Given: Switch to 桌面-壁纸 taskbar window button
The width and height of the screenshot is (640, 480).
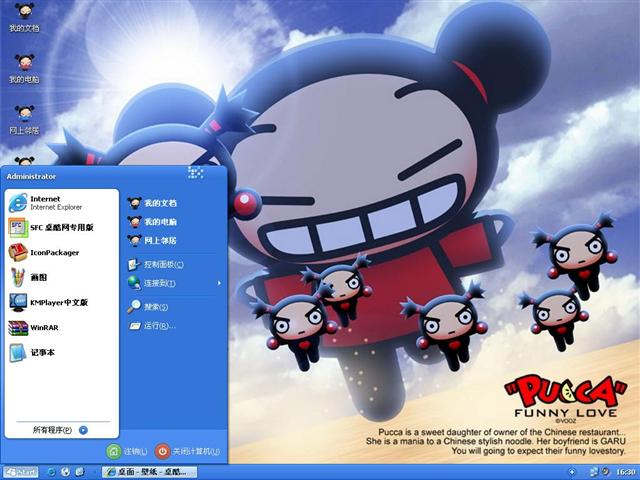Looking at the screenshot, I should [x=151, y=472].
